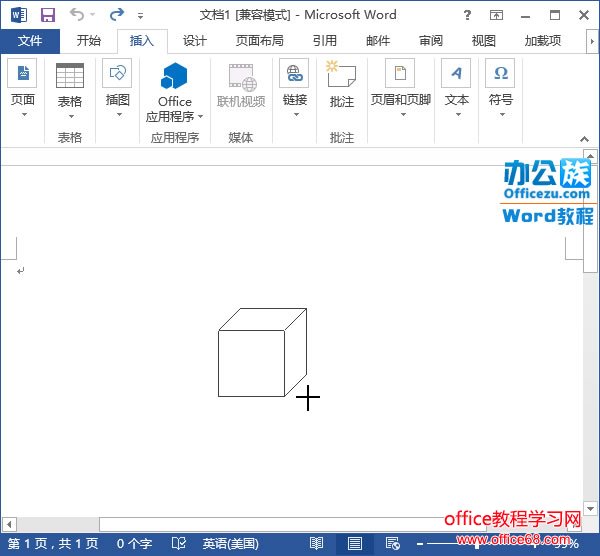Viewport: 600px width, 556px height.
Task: Open Office 应用程序 apps dropdown
Action: point(174,92)
